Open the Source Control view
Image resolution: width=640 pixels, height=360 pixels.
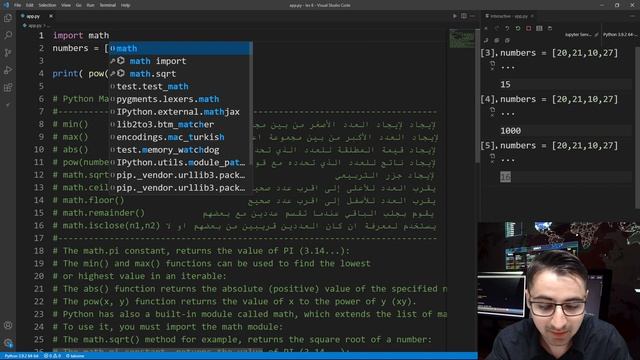(8, 53)
